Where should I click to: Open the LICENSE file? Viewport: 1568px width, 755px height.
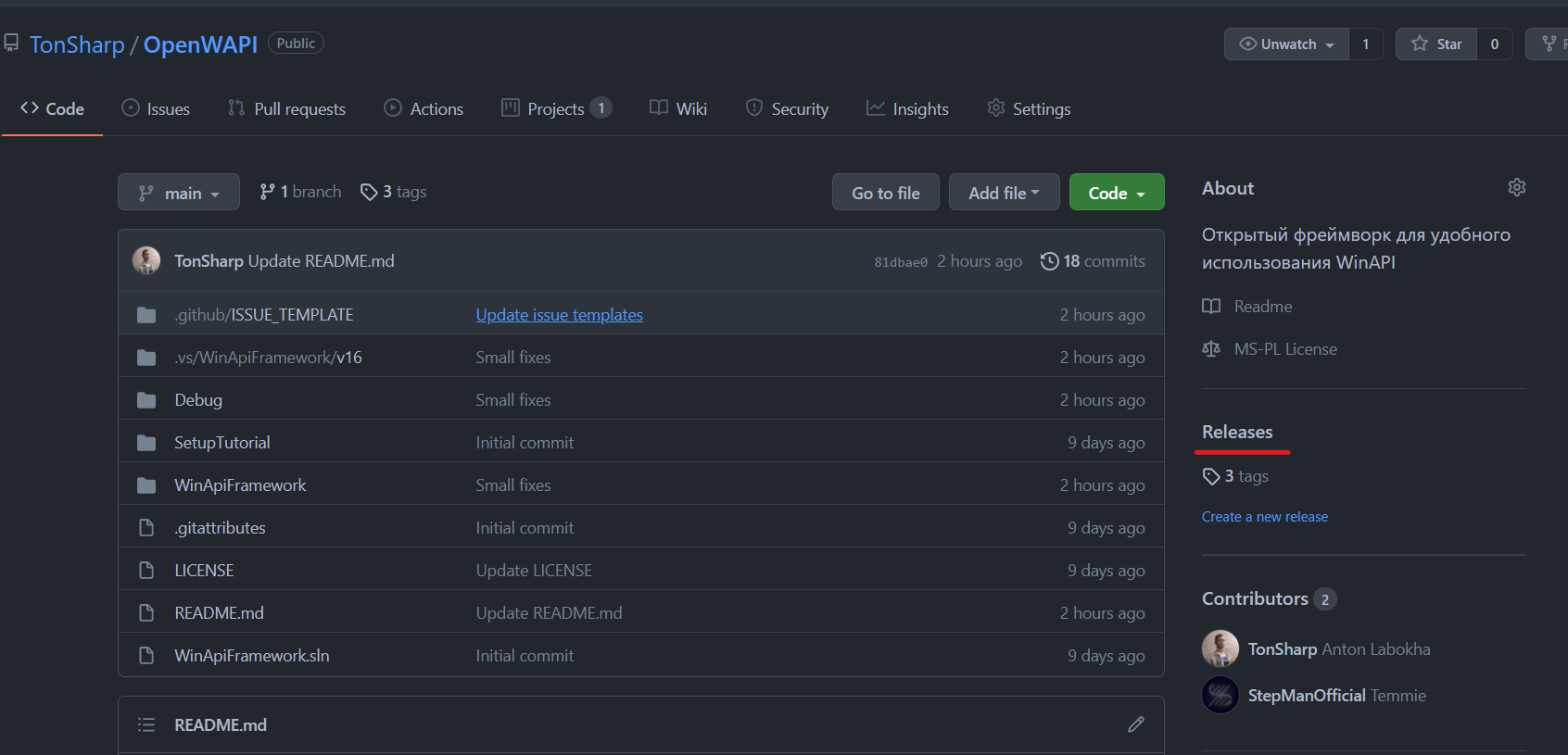pos(204,571)
